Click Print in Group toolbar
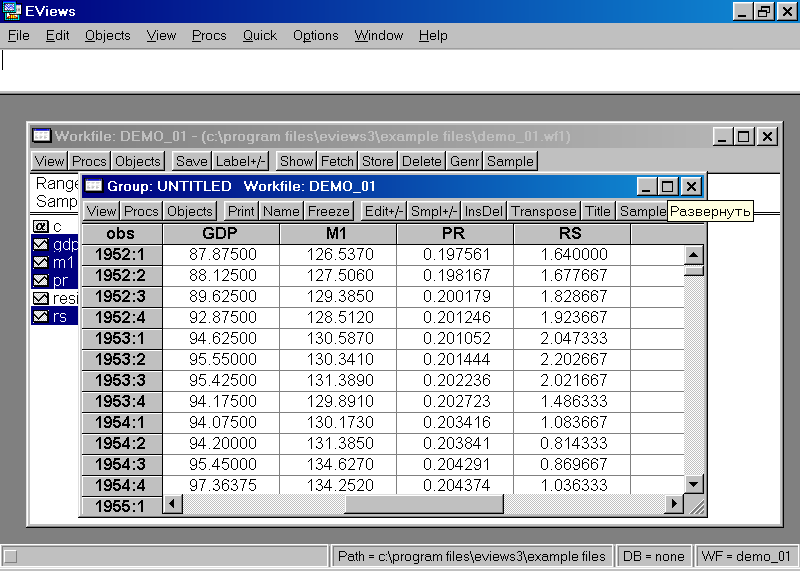The height and width of the screenshot is (571, 800). pos(241,211)
